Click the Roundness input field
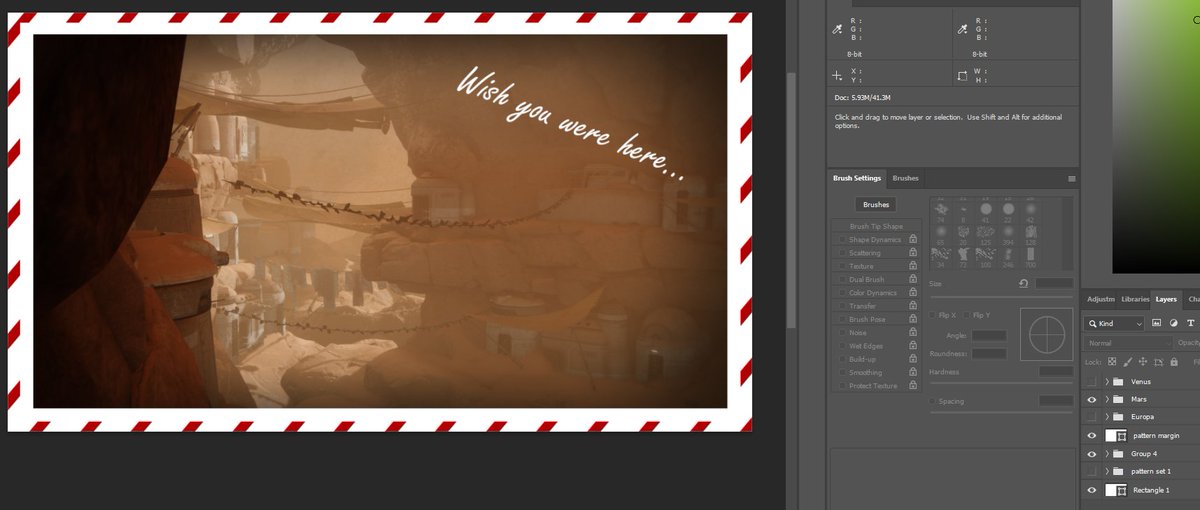The image size is (1200, 510). [989, 354]
